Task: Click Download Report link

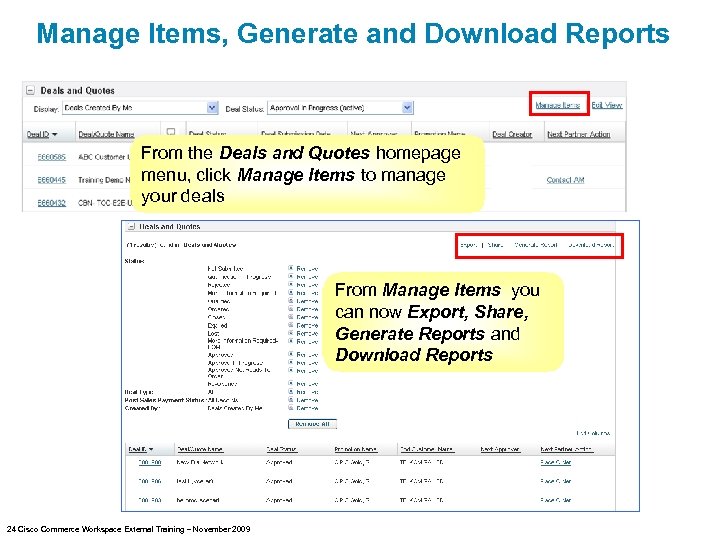Action: 591,245
